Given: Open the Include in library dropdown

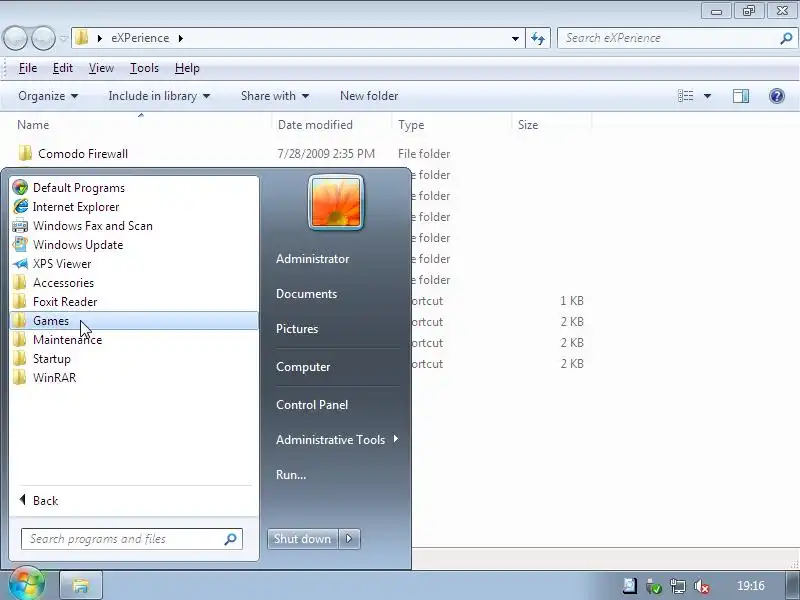Looking at the screenshot, I should (159, 96).
